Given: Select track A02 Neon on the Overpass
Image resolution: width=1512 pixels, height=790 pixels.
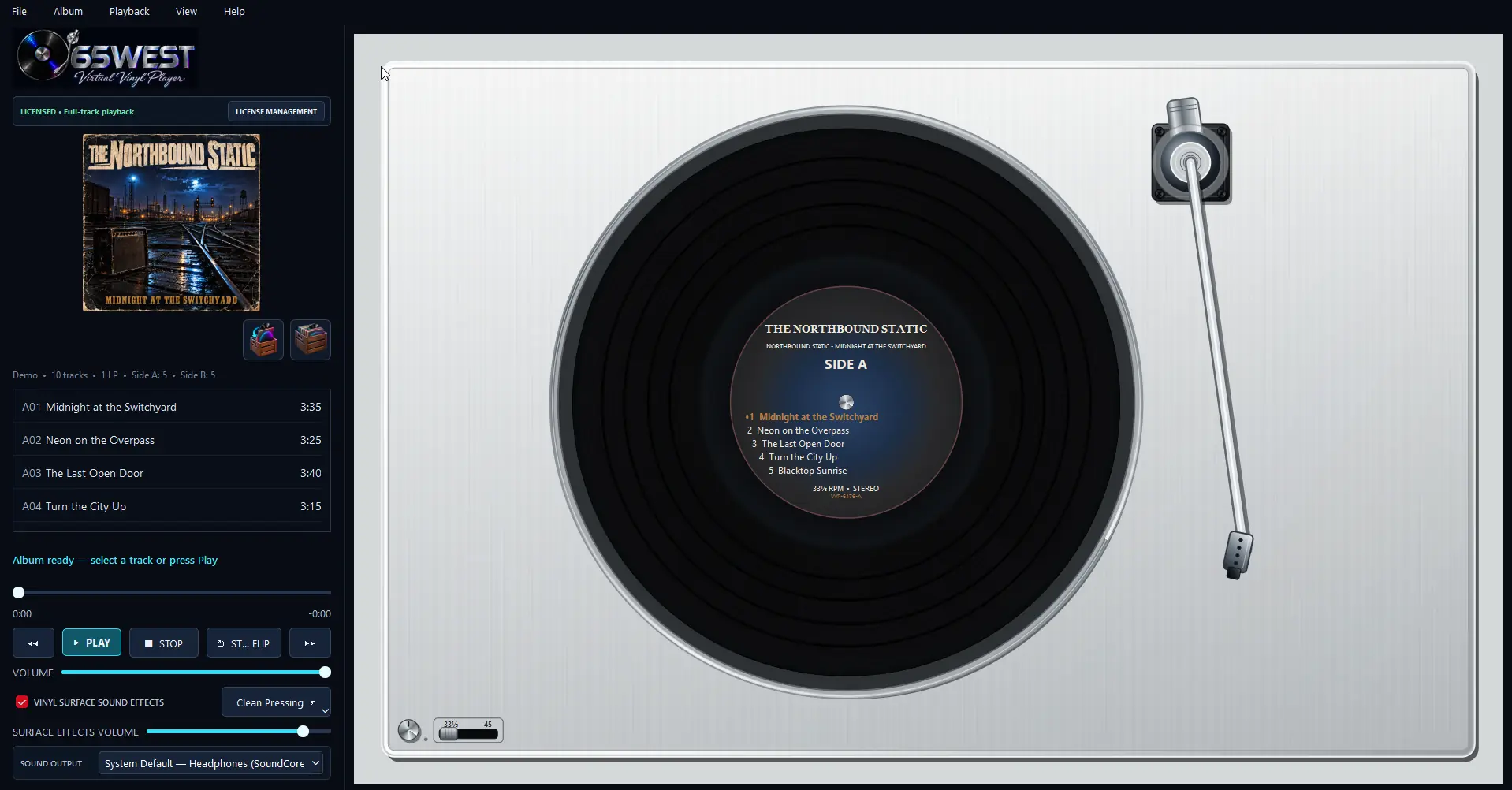Looking at the screenshot, I should (172, 440).
